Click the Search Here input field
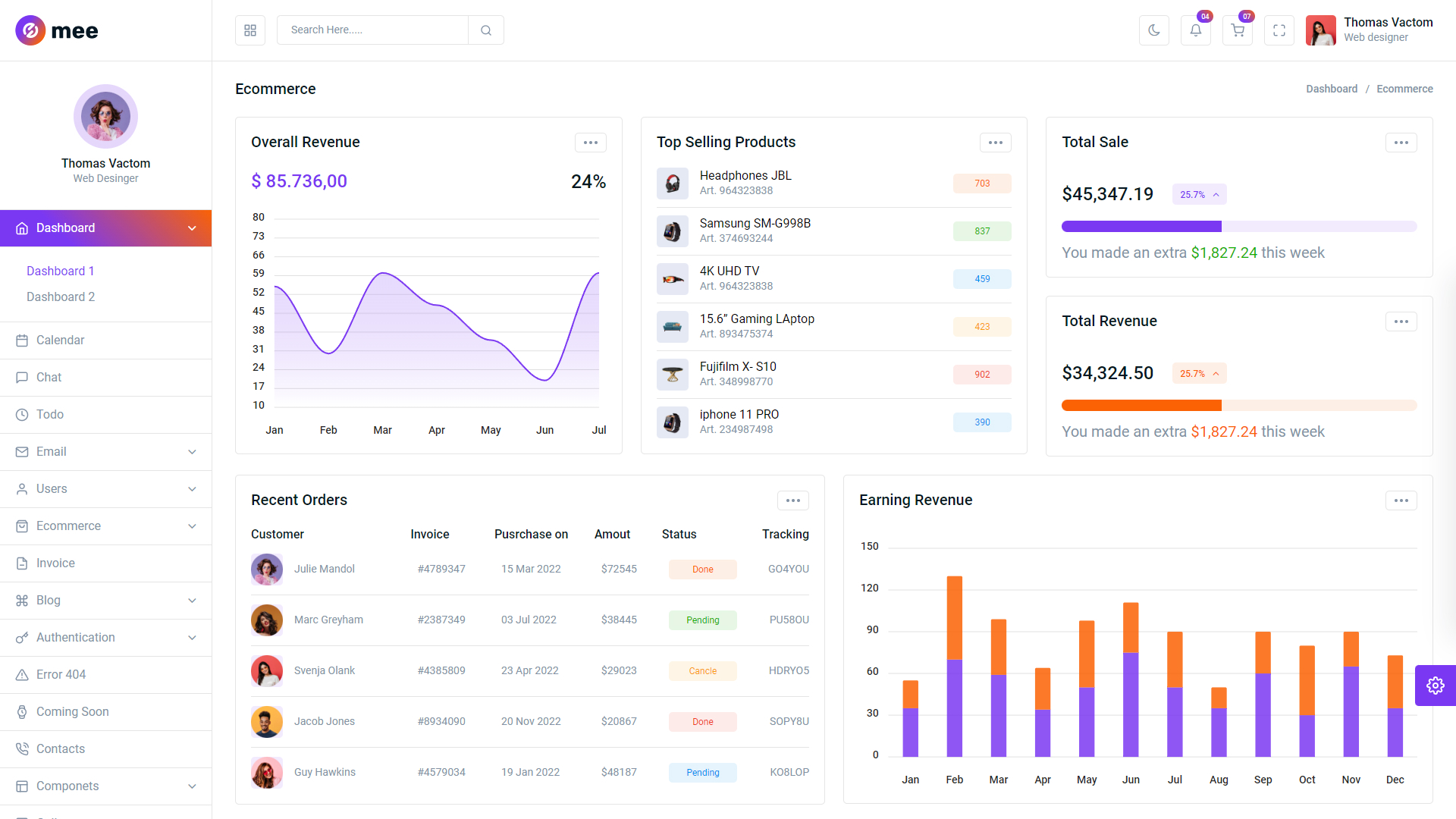The image size is (1456, 819). (372, 30)
